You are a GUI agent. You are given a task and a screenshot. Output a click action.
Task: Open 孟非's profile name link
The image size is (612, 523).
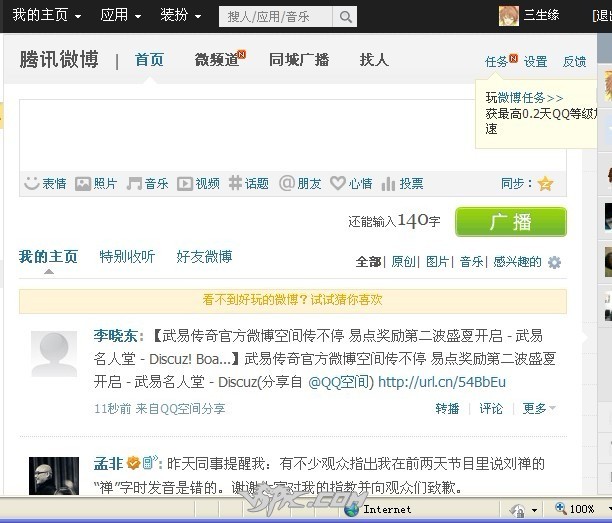[x=109, y=463]
